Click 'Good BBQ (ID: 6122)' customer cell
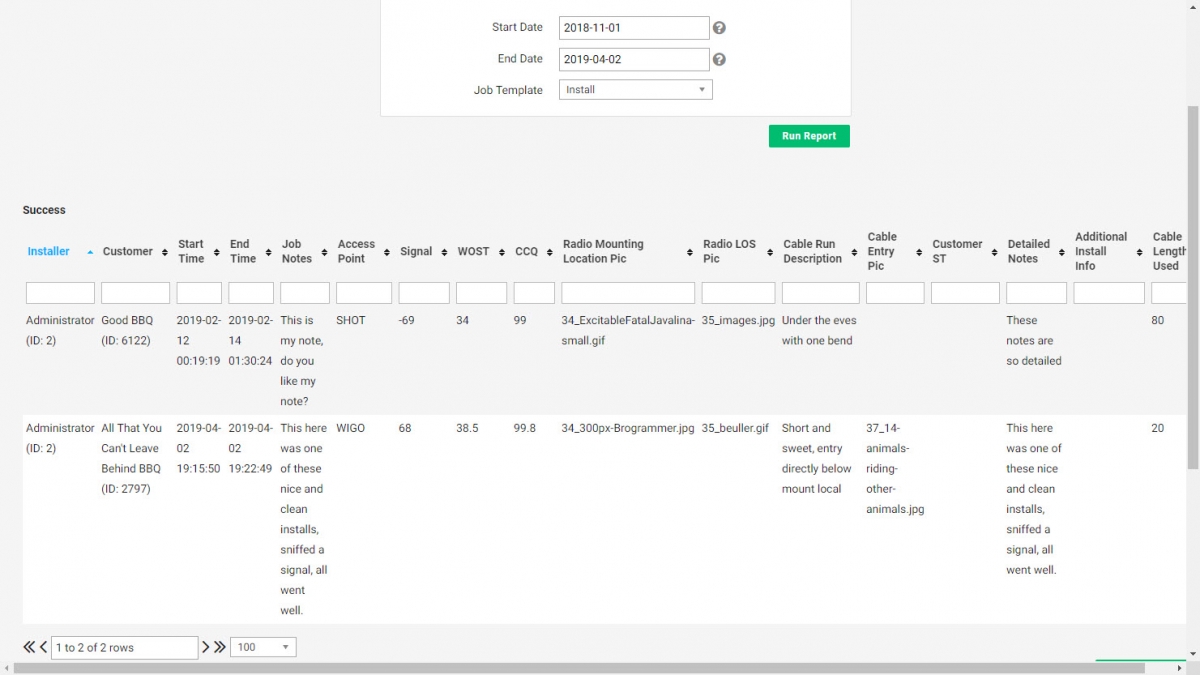Image resolution: width=1200 pixels, height=675 pixels. pos(128,330)
